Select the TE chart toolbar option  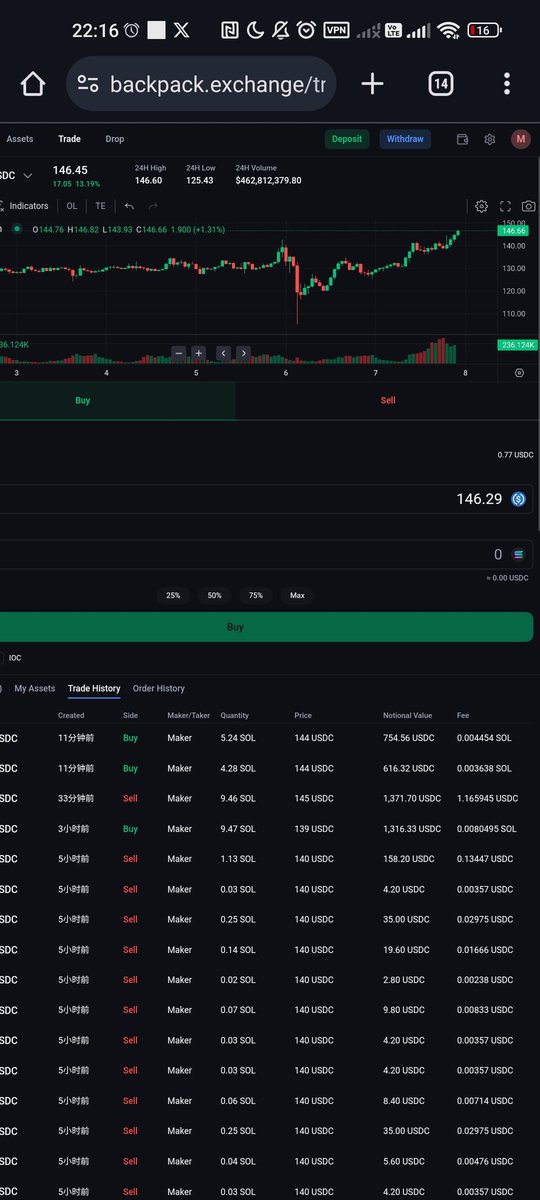(x=100, y=206)
